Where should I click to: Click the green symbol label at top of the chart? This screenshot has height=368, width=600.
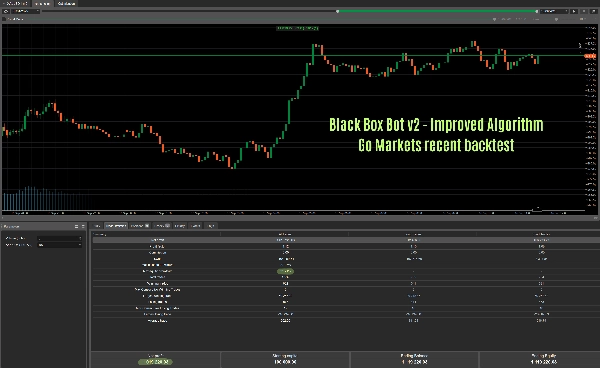click(297, 28)
